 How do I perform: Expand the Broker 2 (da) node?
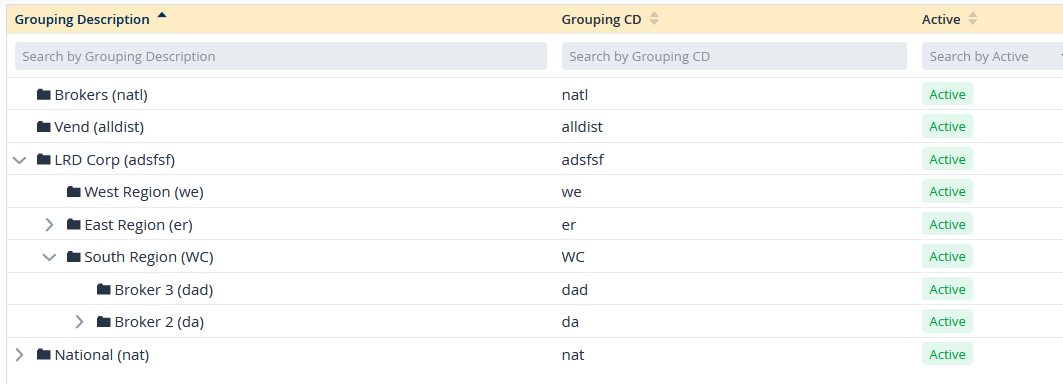[79, 322]
